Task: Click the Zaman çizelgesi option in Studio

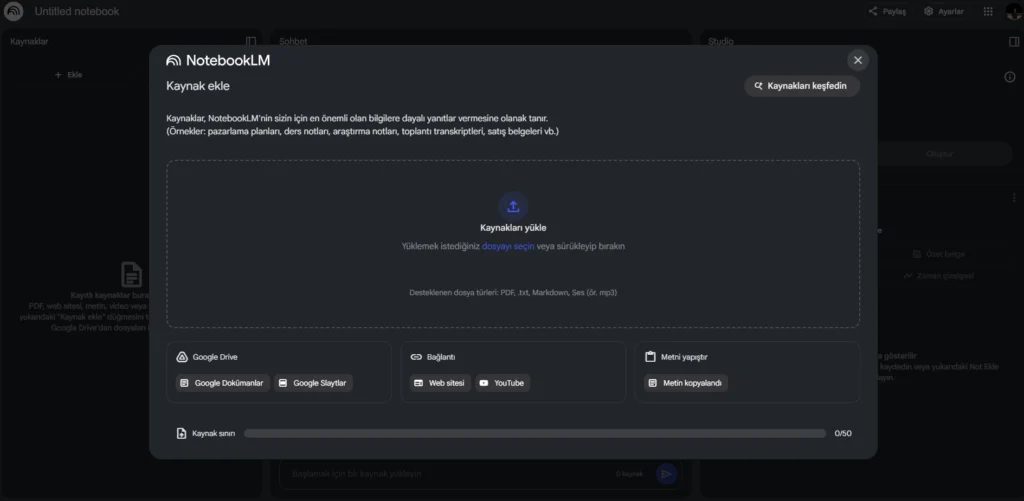Action: click(940, 276)
